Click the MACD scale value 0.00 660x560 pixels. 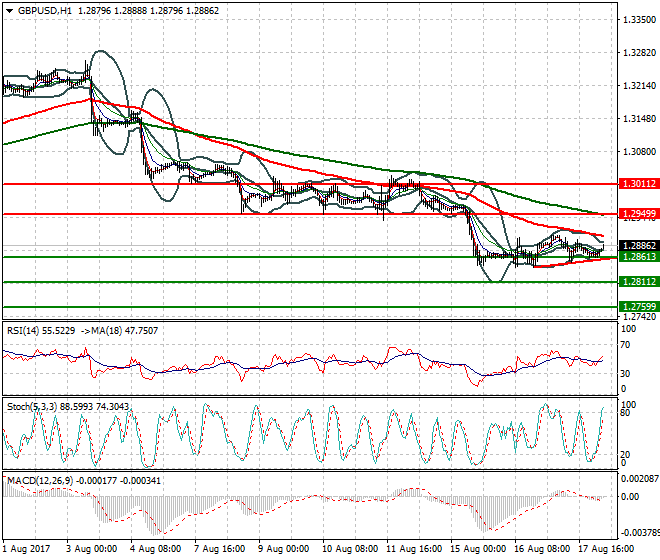tap(630, 497)
